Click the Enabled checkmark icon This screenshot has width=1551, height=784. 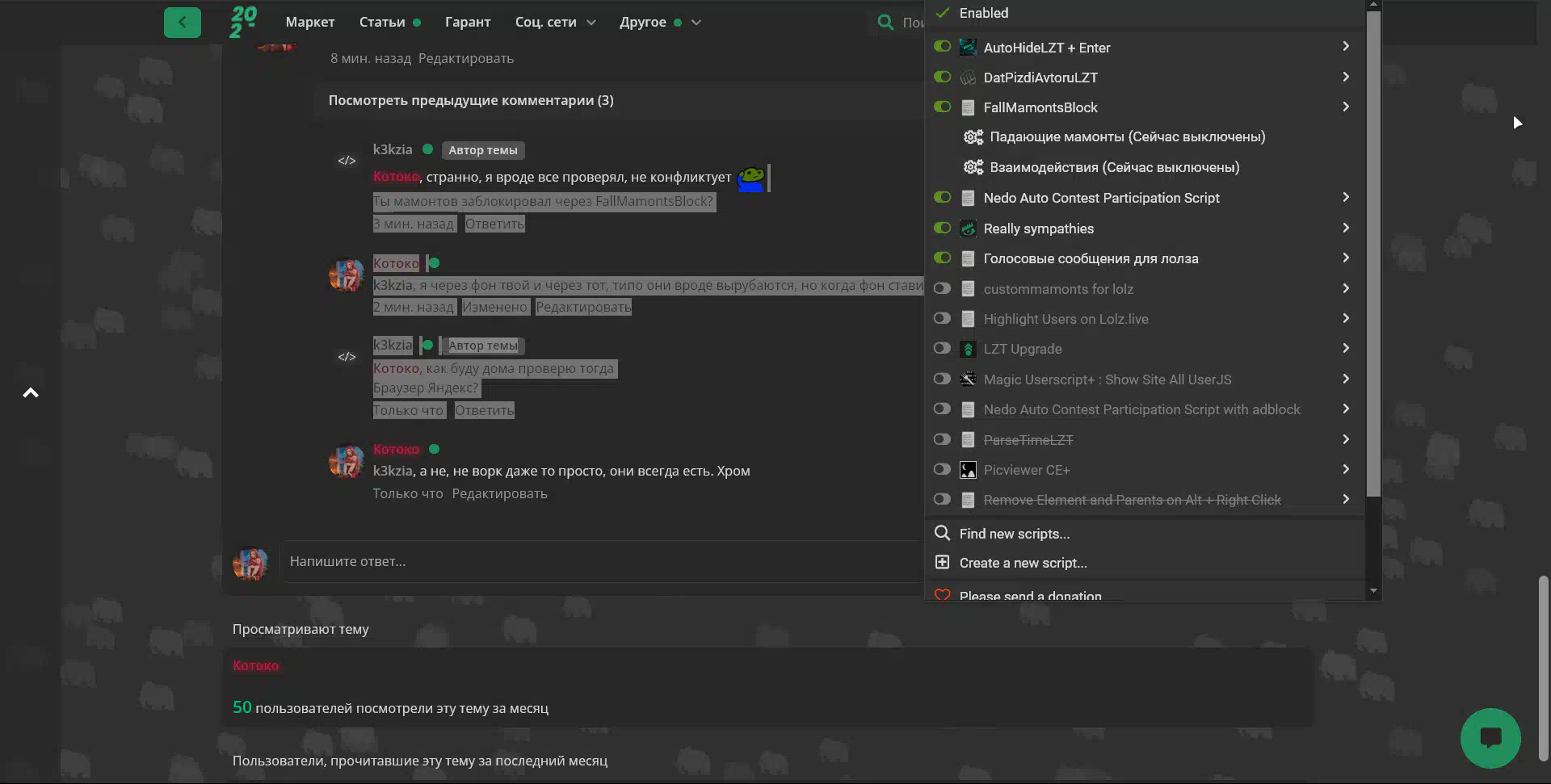click(x=942, y=13)
